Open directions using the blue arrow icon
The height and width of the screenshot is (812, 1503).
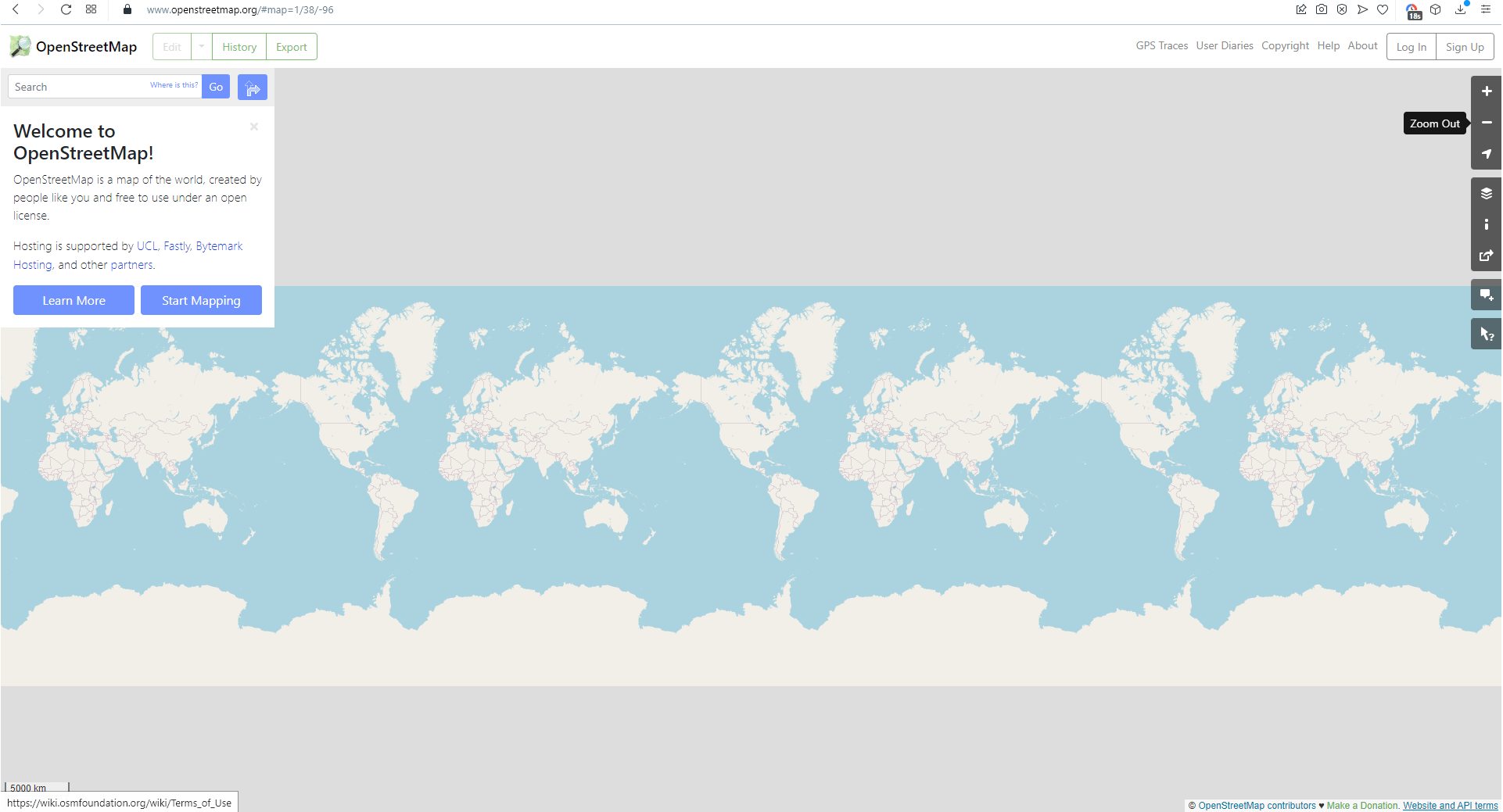pos(252,88)
